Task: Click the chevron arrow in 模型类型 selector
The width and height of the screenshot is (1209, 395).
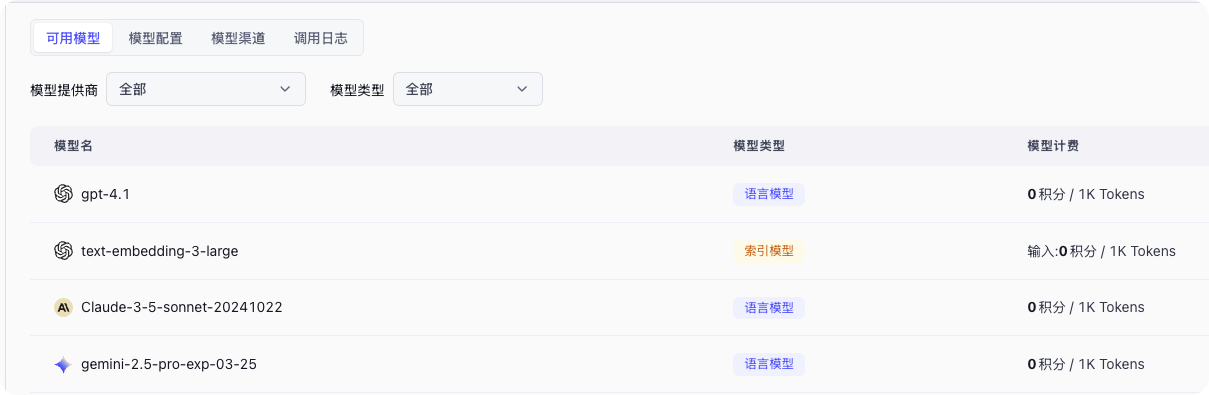Action: (x=522, y=89)
